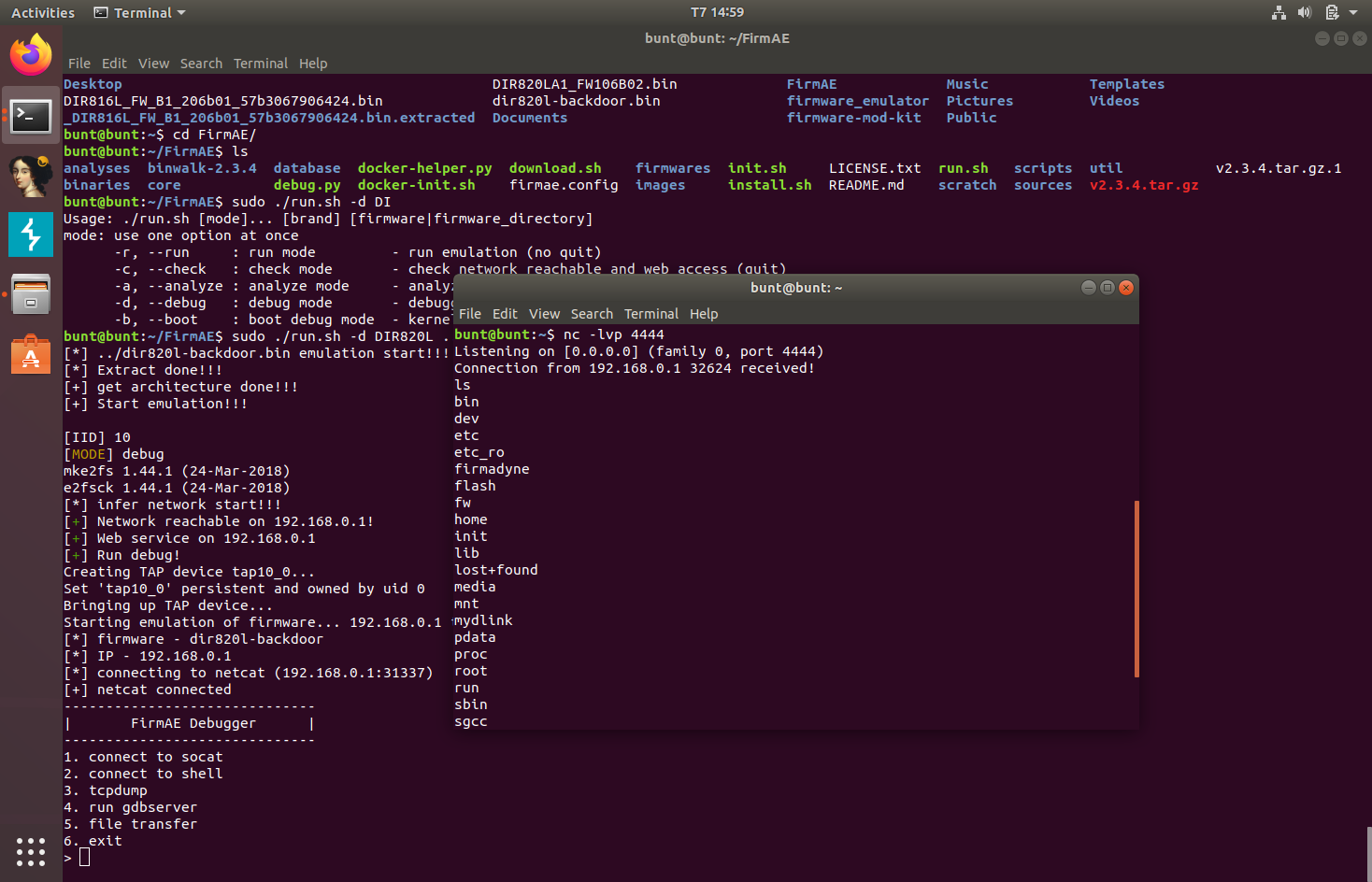Click the '[IID] 10' line
Image resolution: width=1372 pixels, height=882 pixels.
click(96, 437)
